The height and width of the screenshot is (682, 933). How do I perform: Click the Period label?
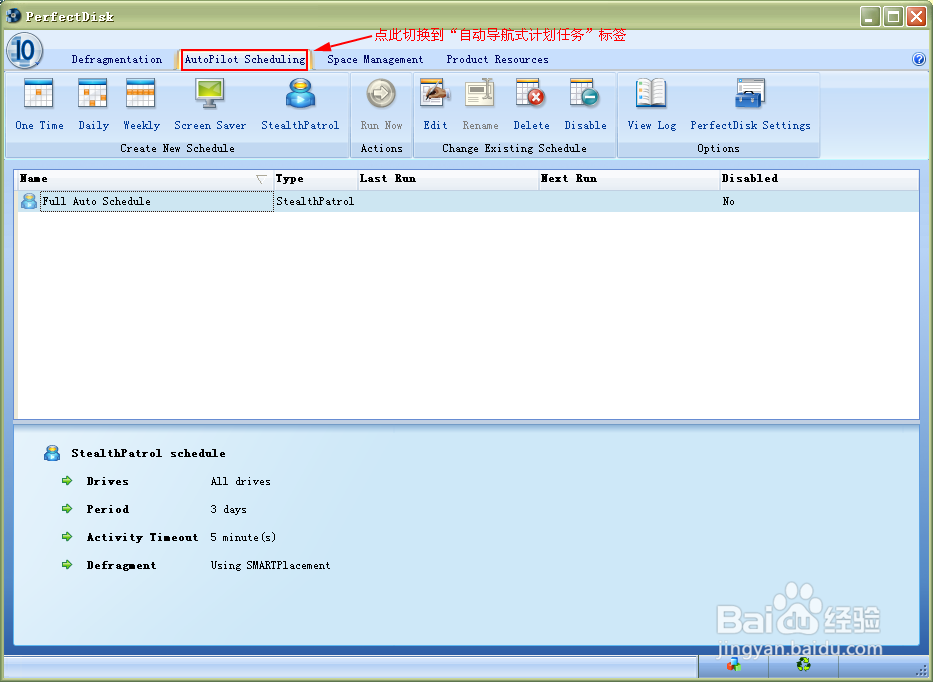(107, 509)
